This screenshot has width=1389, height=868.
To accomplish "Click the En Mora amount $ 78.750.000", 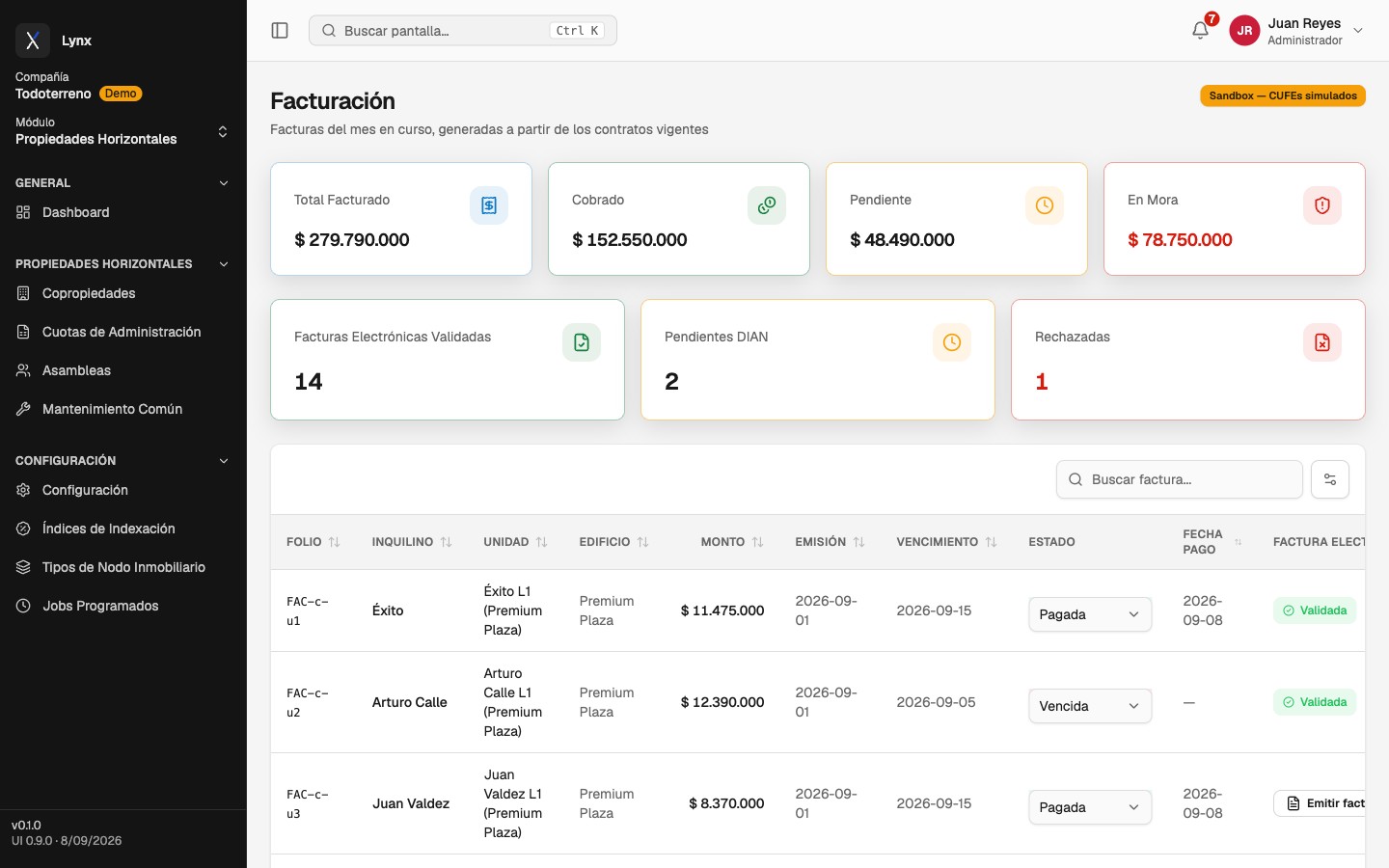I will pyautogui.click(x=1180, y=240).
